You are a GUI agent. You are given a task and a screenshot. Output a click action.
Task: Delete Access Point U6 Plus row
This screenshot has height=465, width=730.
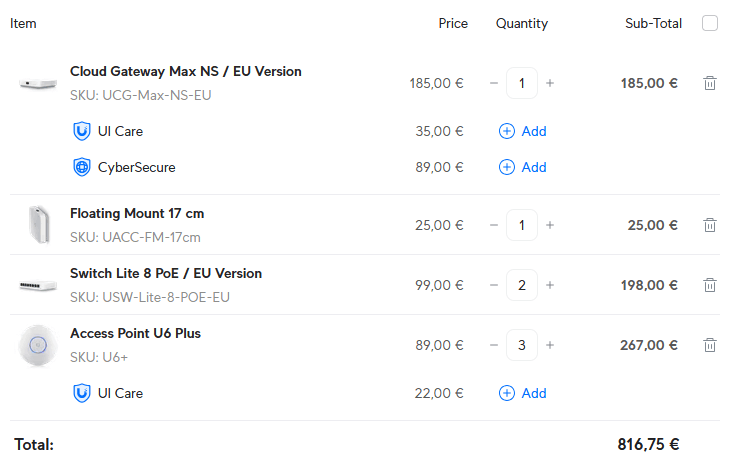[710, 345]
